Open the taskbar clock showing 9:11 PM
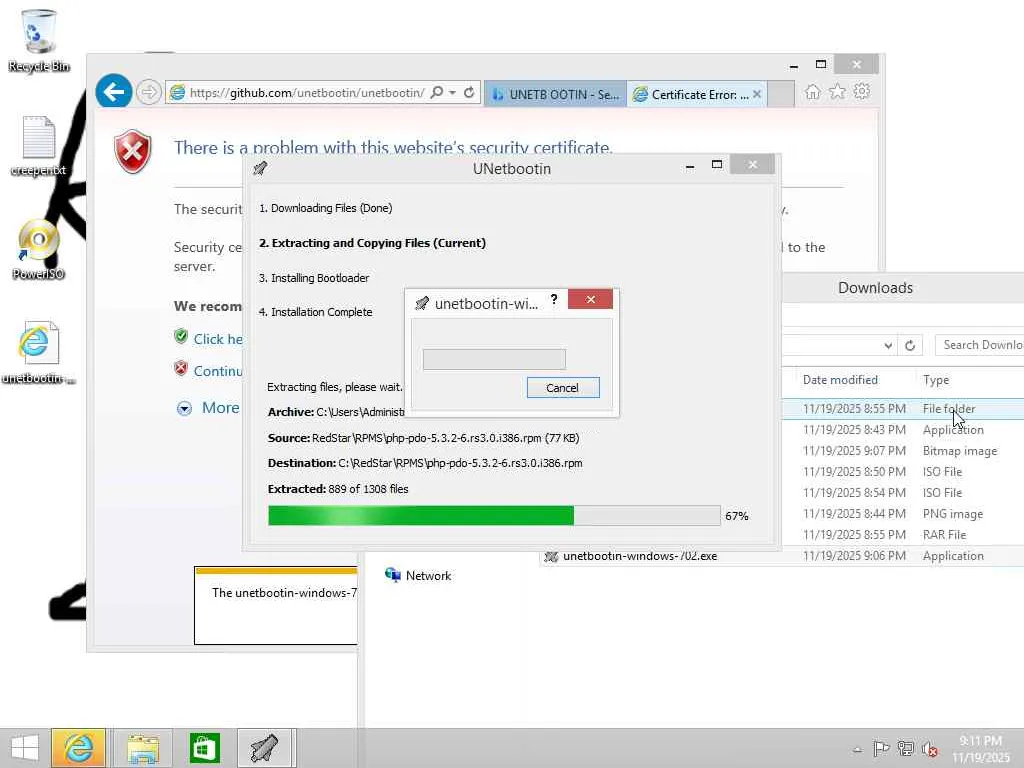1024x768 pixels. pyautogui.click(x=980, y=749)
